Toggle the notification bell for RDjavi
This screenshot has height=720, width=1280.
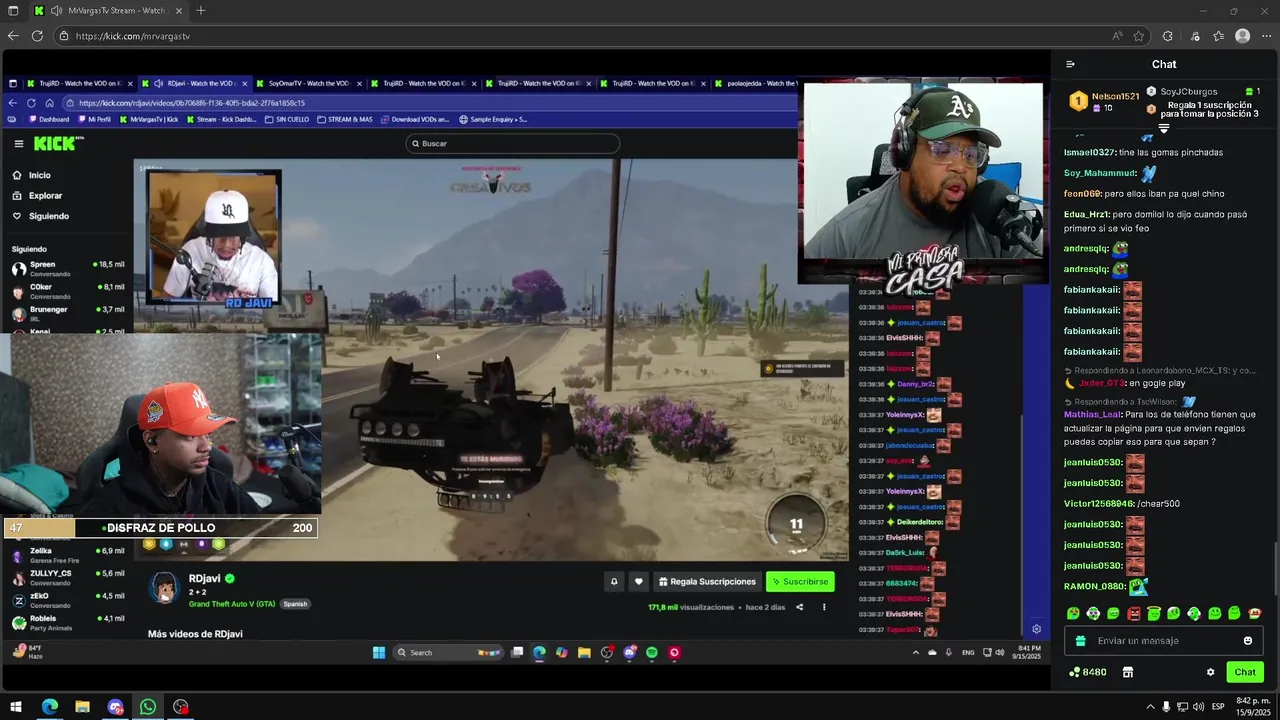click(x=614, y=582)
